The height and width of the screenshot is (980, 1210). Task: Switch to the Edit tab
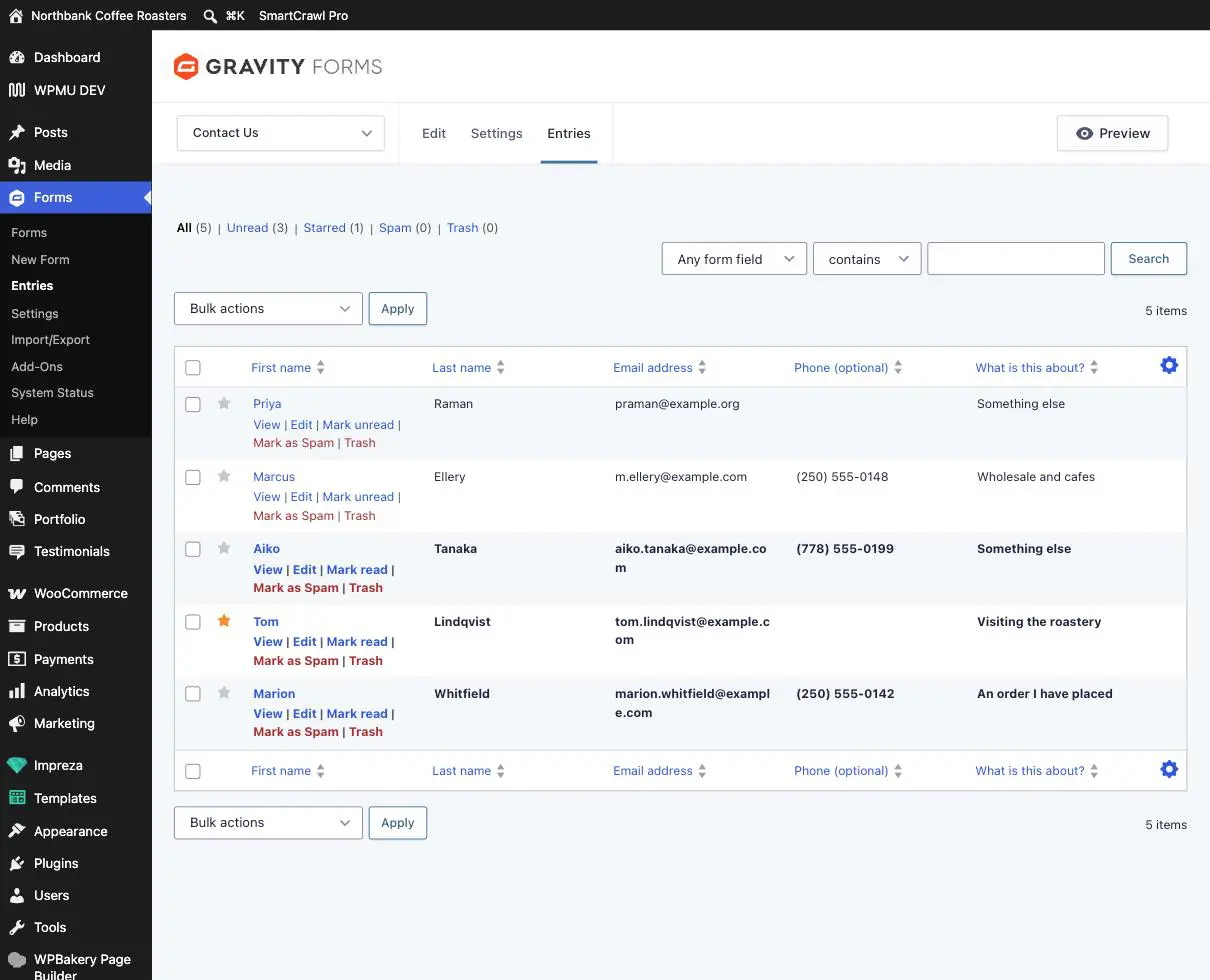pyautogui.click(x=434, y=133)
